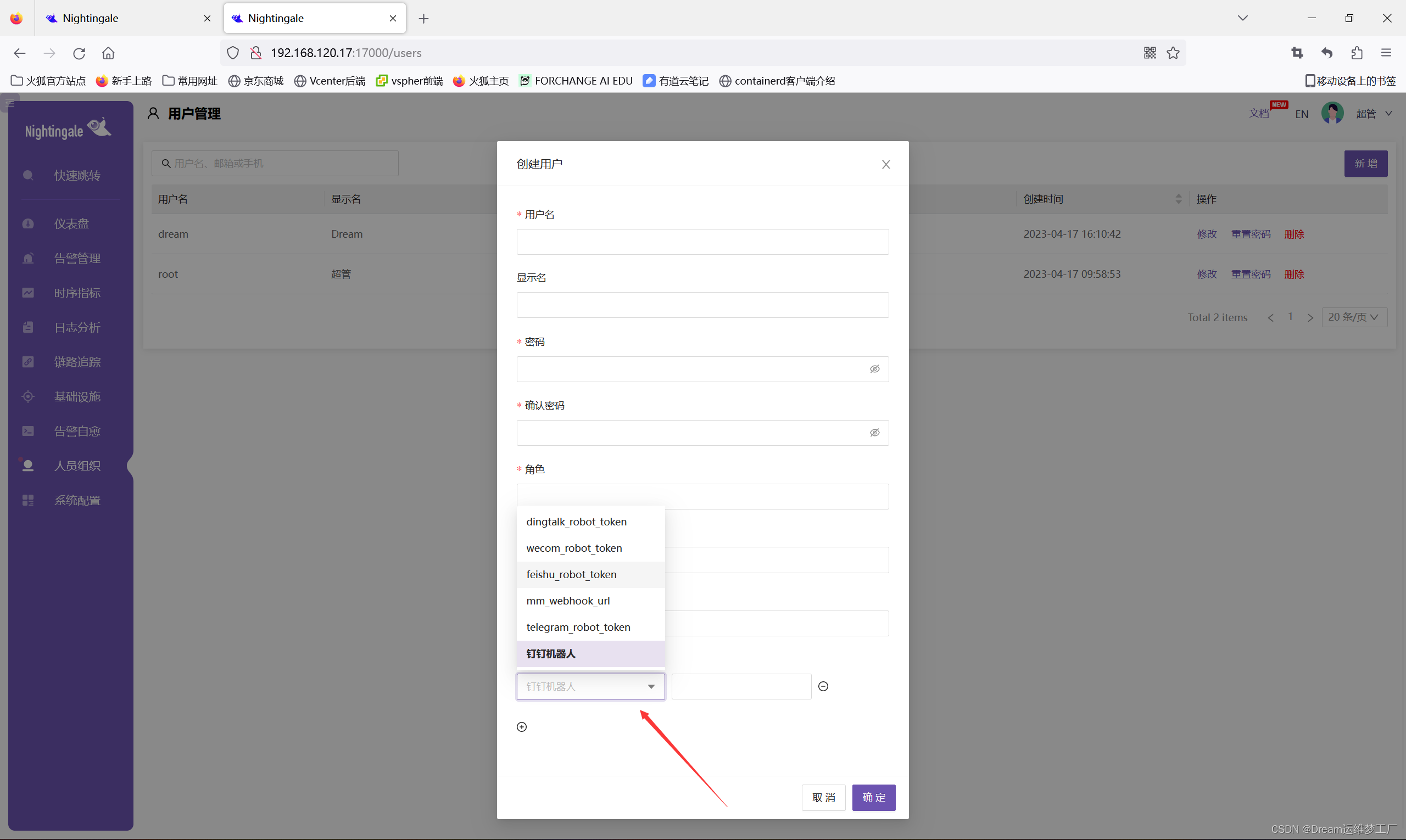Viewport: 1406px width, 840px height.
Task: Open the browser QR code icon
Action: coord(1150,53)
